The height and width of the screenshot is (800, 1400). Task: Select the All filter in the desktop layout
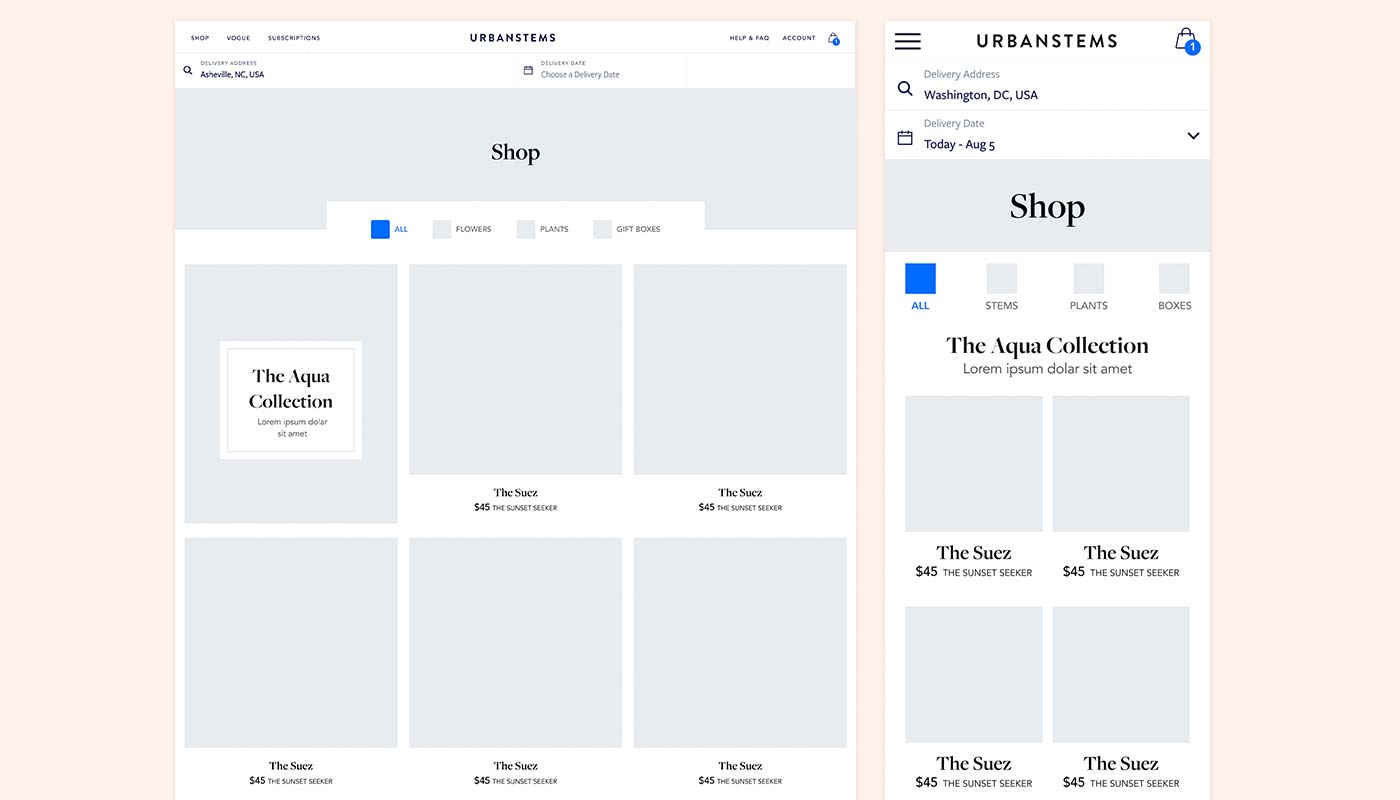pyautogui.click(x=390, y=229)
